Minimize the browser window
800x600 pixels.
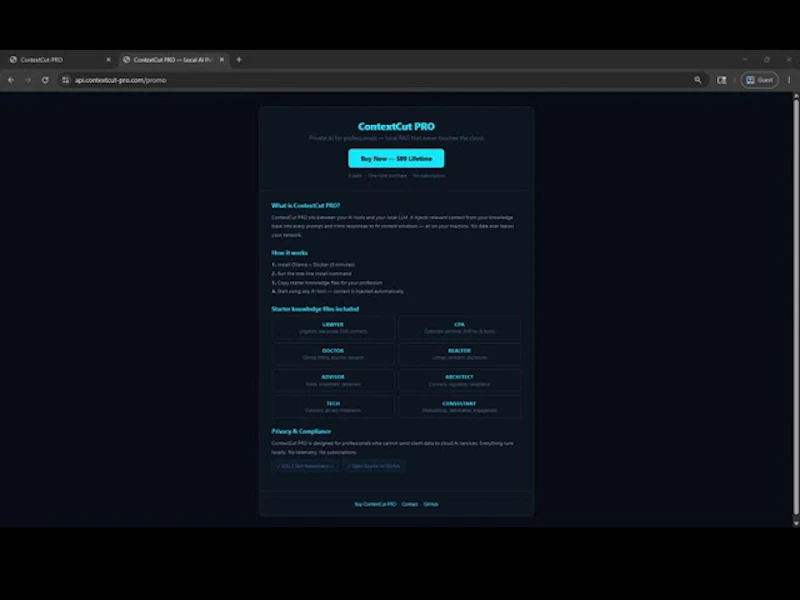745,59
